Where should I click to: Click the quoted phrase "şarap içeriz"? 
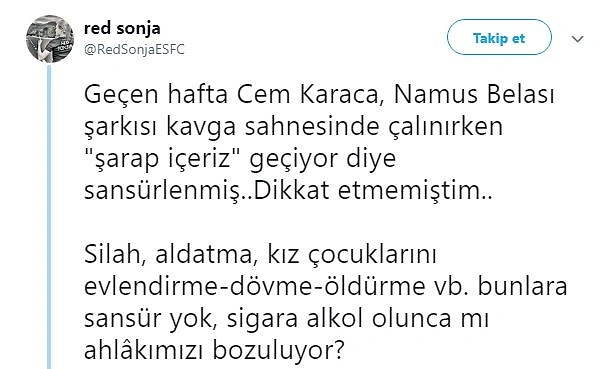pyautogui.click(x=162, y=159)
